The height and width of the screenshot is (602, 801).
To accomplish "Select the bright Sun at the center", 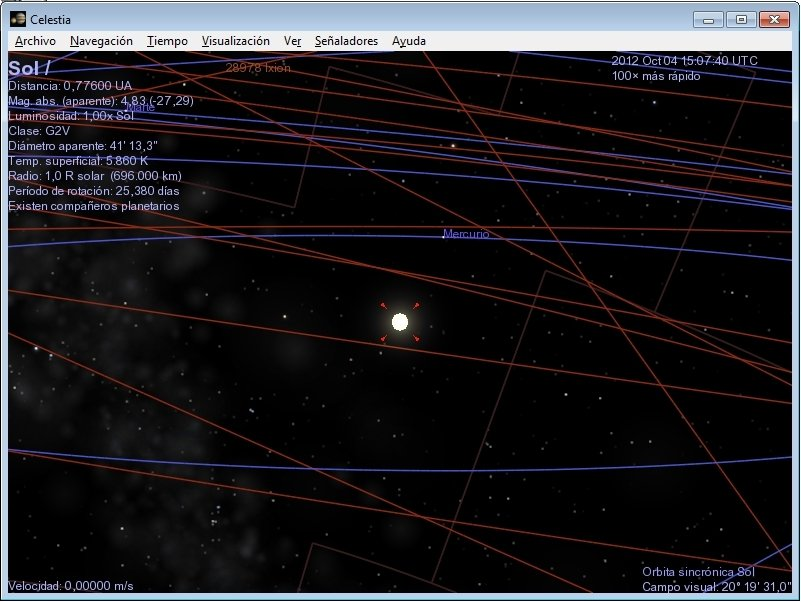I will (x=400, y=322).
